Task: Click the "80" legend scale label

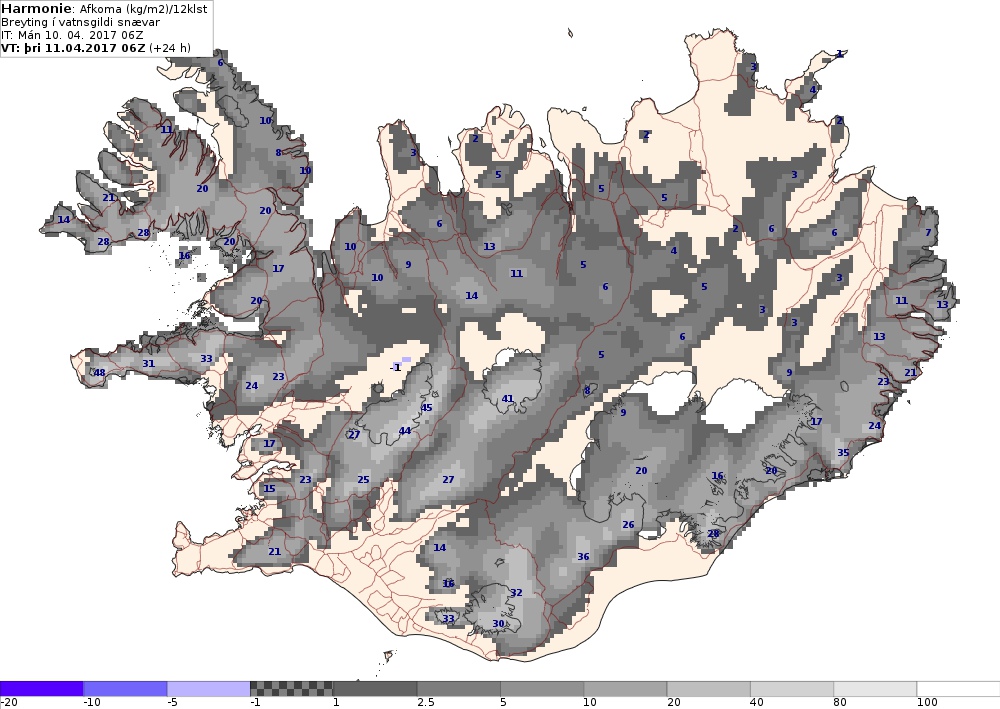Action: [x=840, y=702]
